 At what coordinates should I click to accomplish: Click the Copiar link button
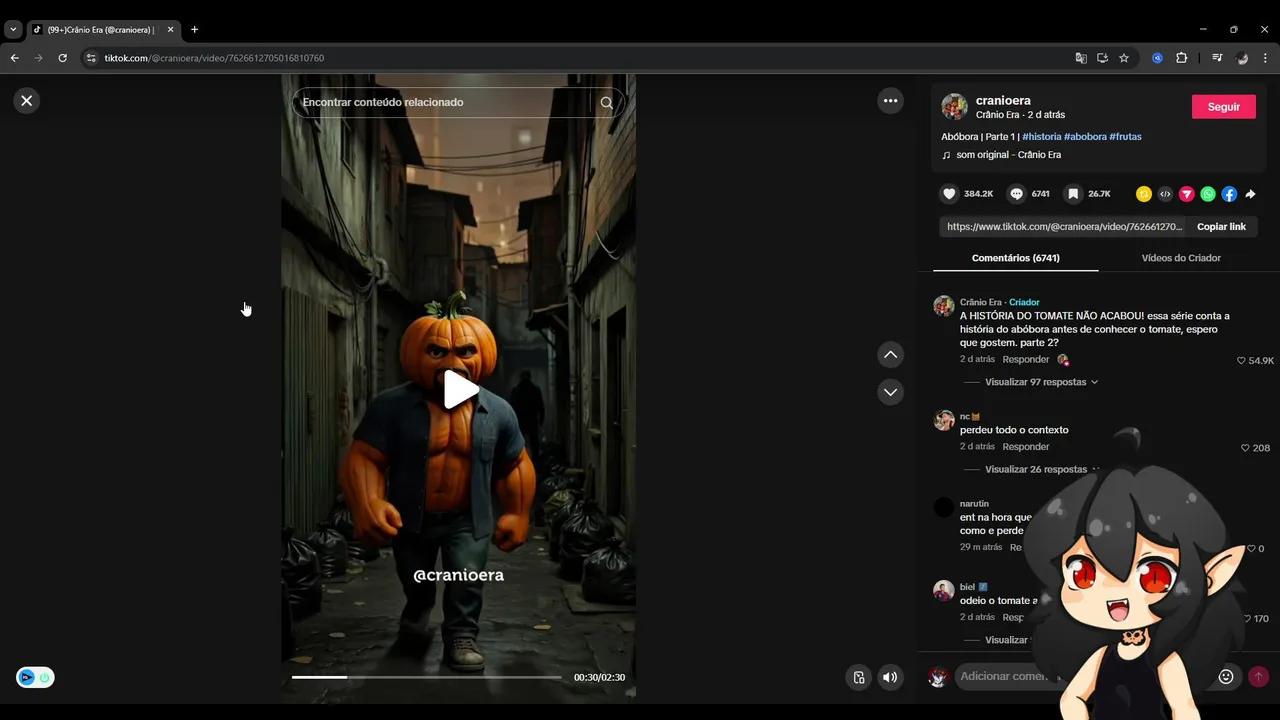pyautogui.click(x=1221, y=227)
